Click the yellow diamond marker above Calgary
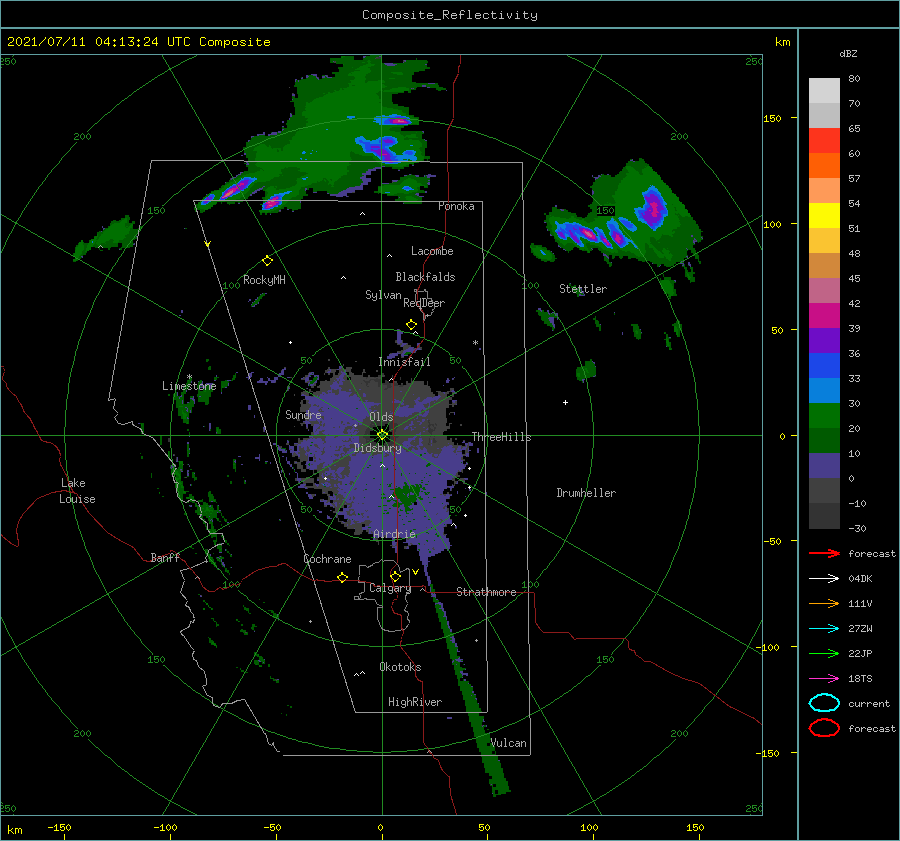Image resolution: width=900 pixels, height=841 pixels. pos(395,576)
